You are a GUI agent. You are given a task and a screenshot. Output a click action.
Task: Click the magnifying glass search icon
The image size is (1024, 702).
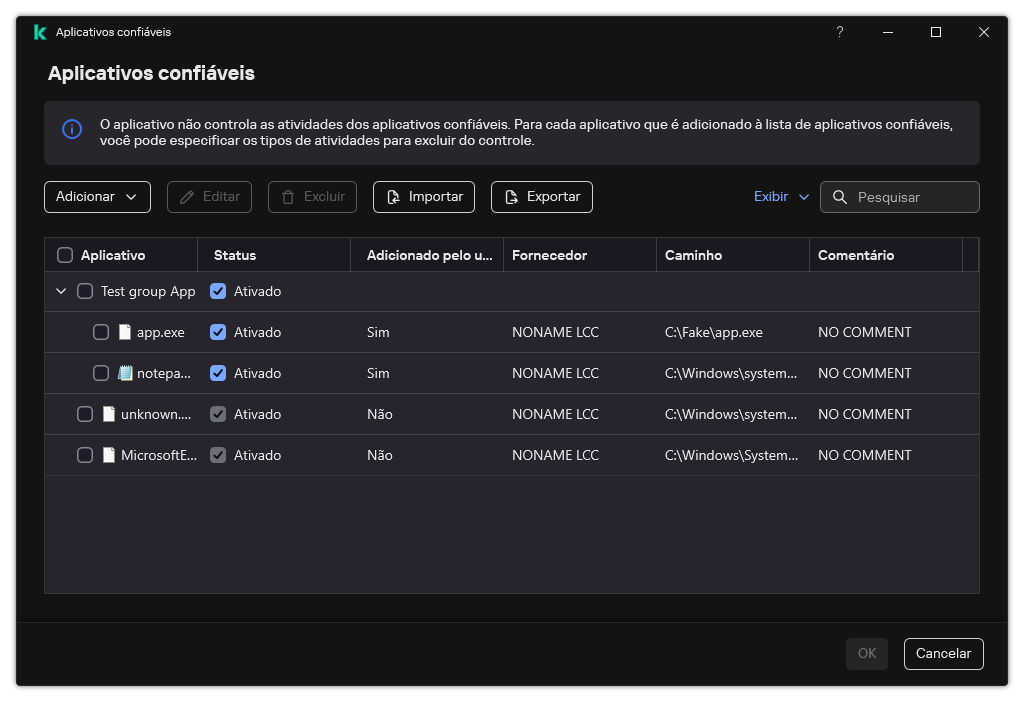[839, 197]
